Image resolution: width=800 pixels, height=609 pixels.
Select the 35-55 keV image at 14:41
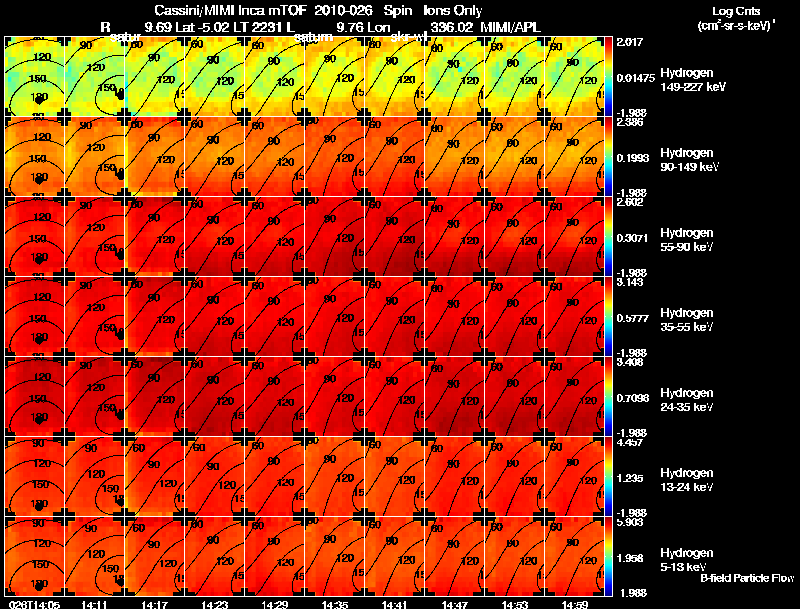pos(395,317)
